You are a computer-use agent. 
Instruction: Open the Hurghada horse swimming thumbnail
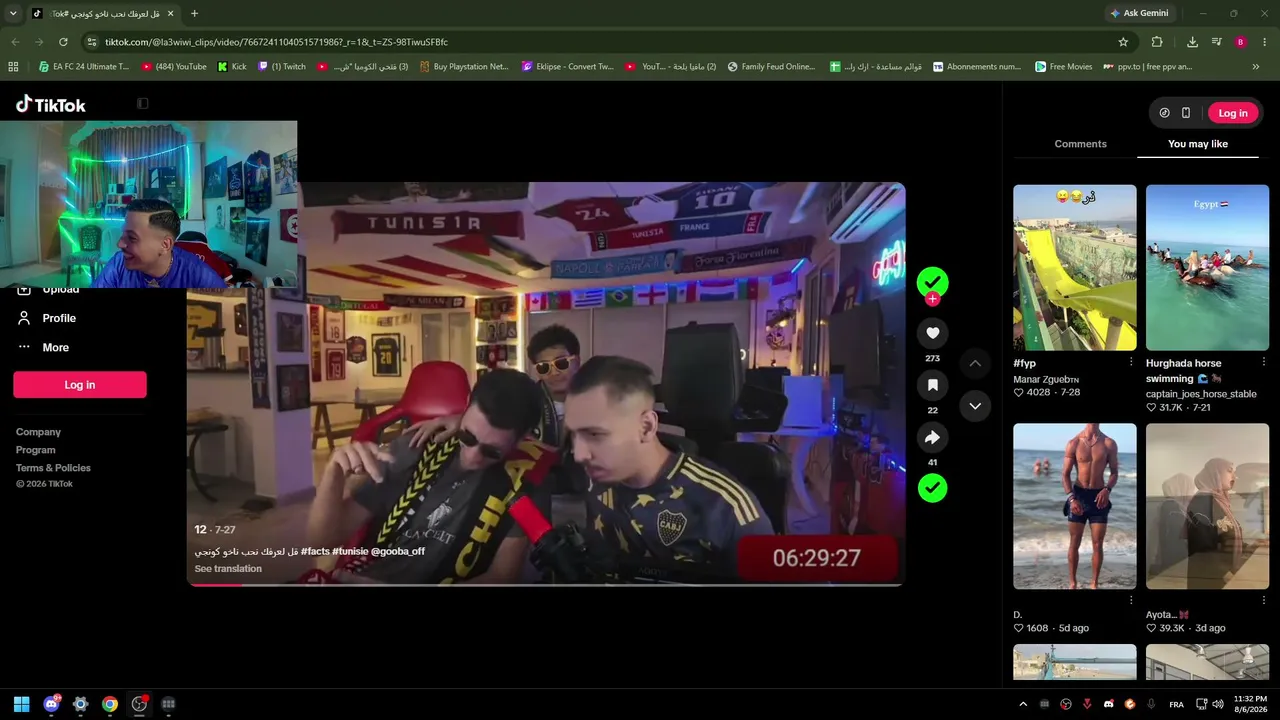pyautogui.click(x=1207, y=267)
